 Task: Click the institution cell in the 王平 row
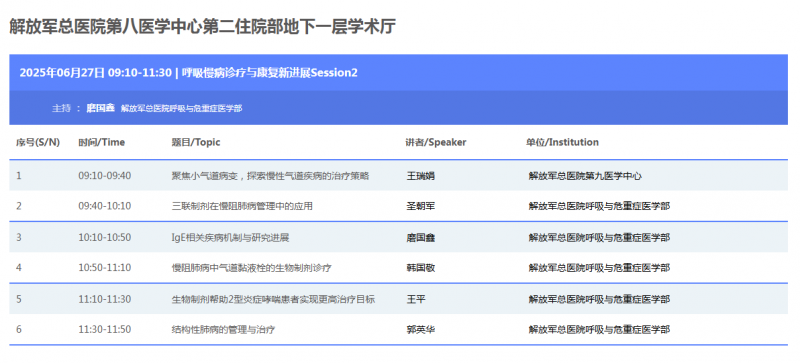coord(599,299)
